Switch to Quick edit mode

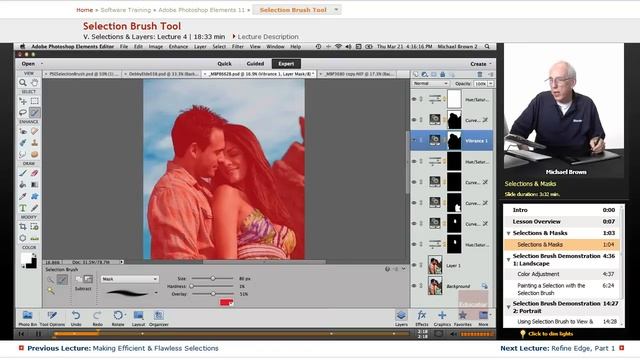click(224, 64)
